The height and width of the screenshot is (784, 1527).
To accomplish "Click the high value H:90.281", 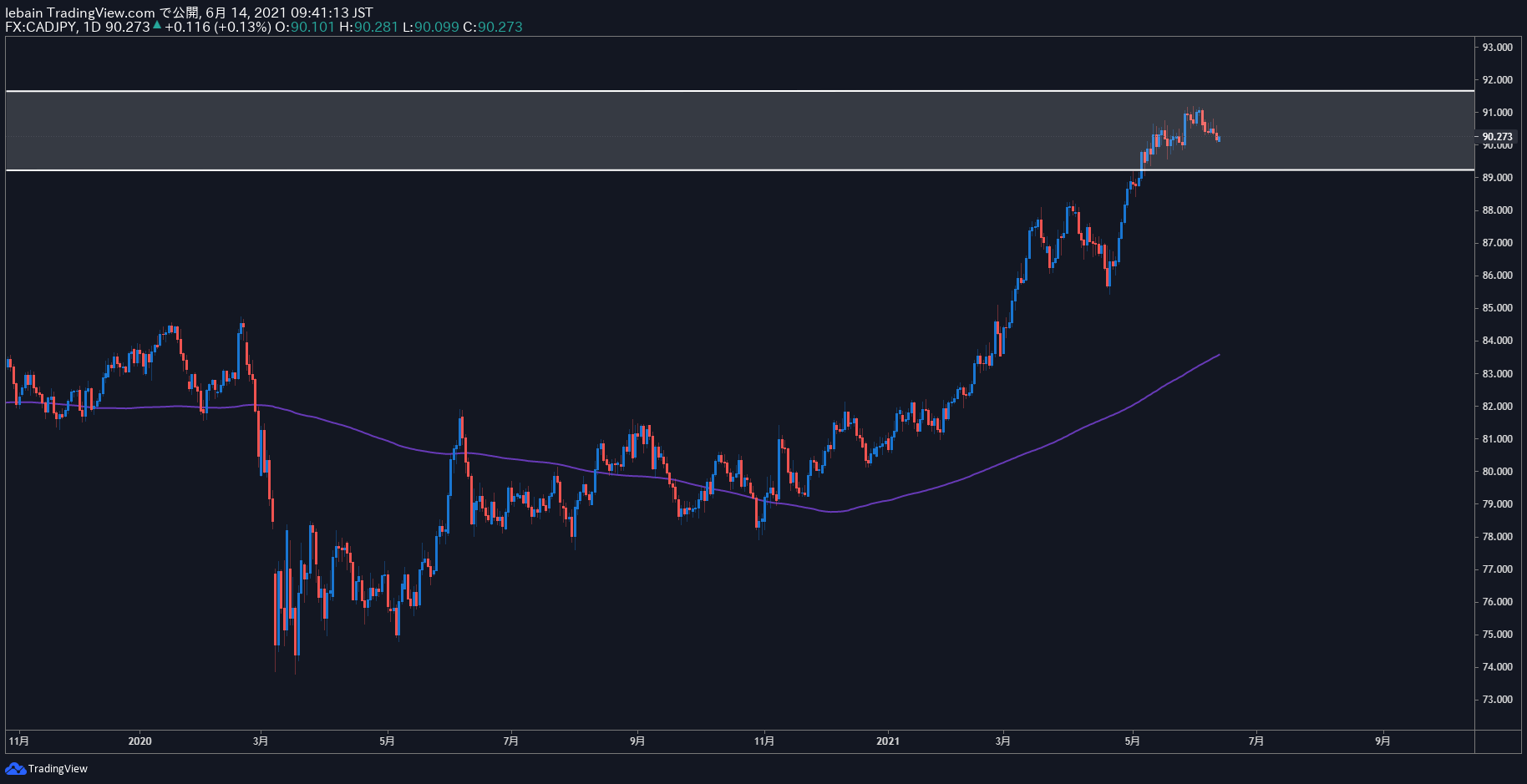I will click(368, 27).
